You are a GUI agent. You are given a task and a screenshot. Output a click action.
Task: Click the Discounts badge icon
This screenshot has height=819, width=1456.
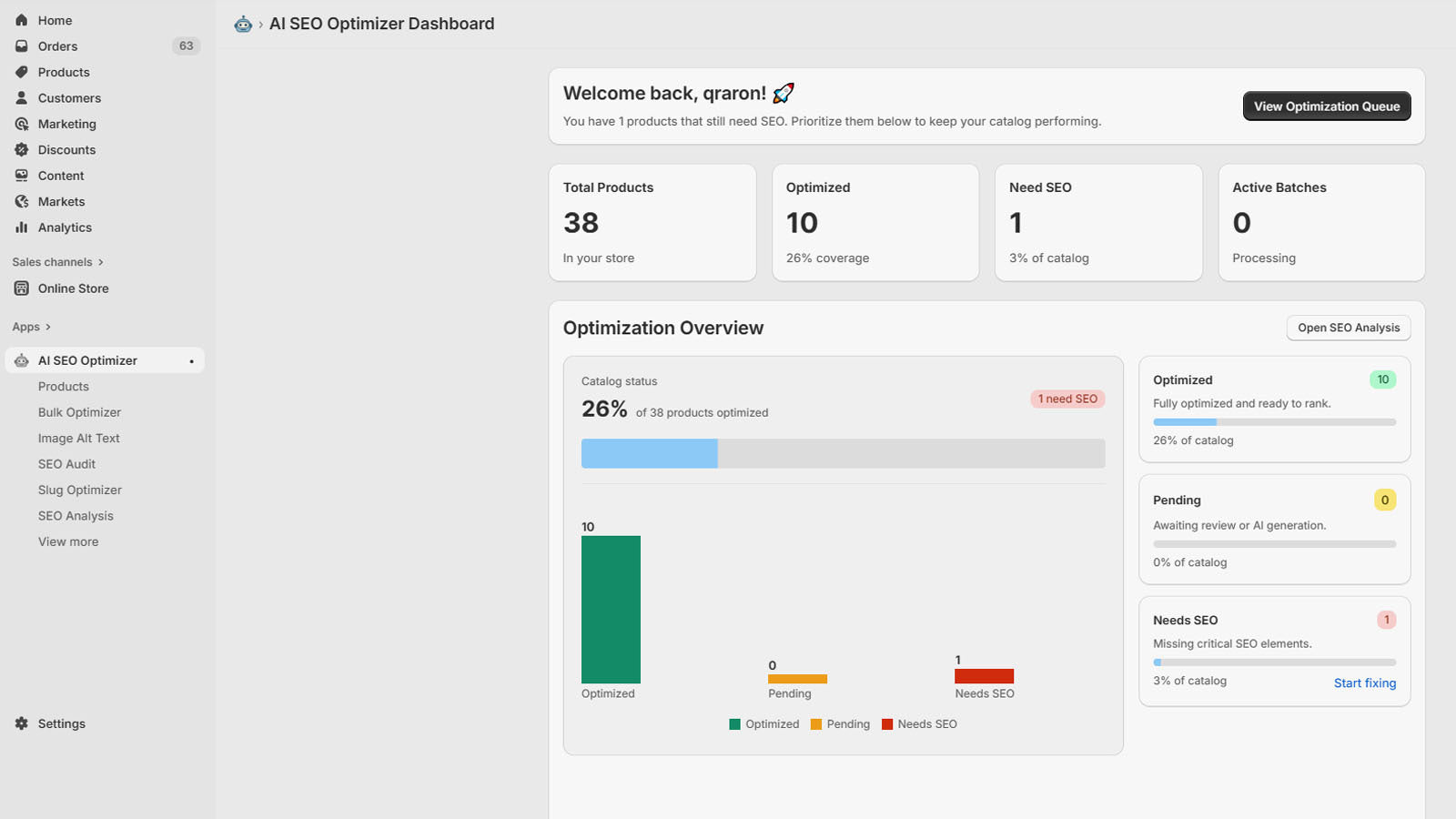pos(22,150)
